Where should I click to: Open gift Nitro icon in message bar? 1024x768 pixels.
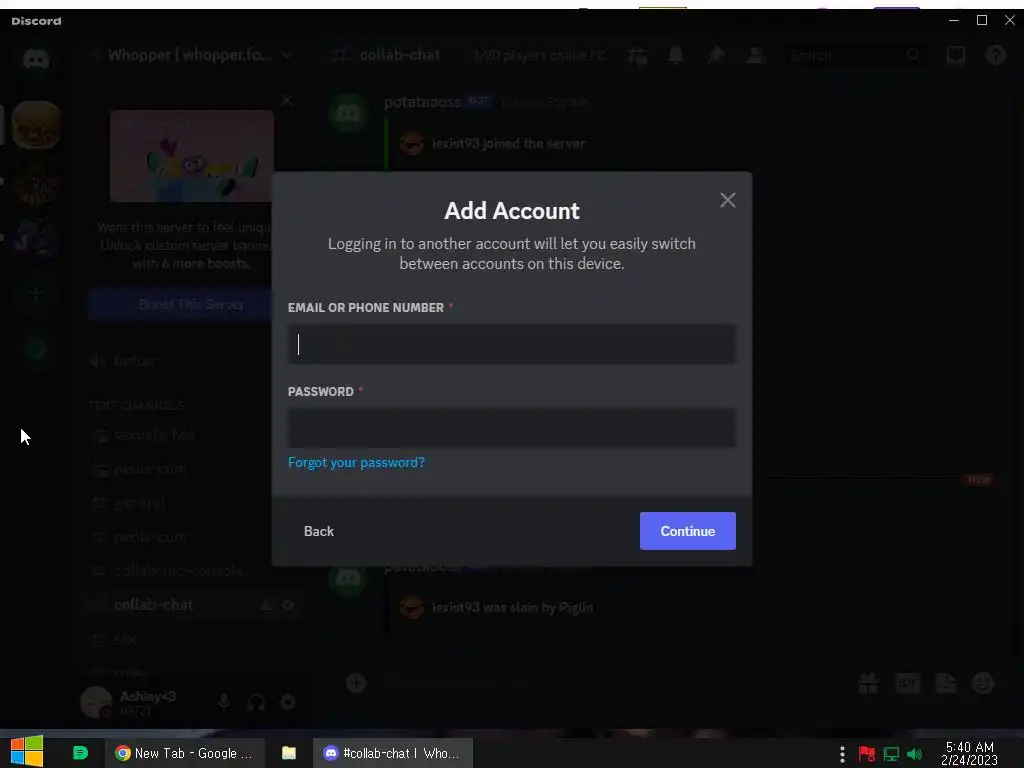868,683
